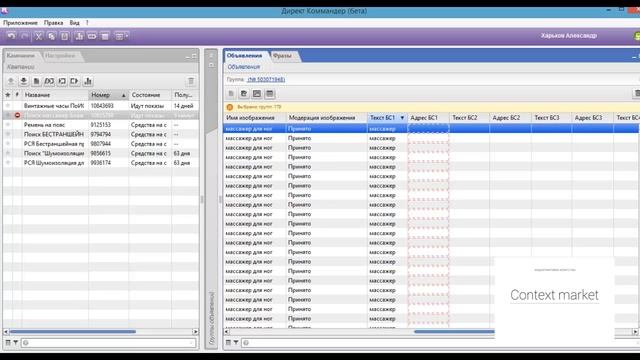Open the ? help menu
The width and height of the screenshot is (640, 360).
tap(87, 23)
